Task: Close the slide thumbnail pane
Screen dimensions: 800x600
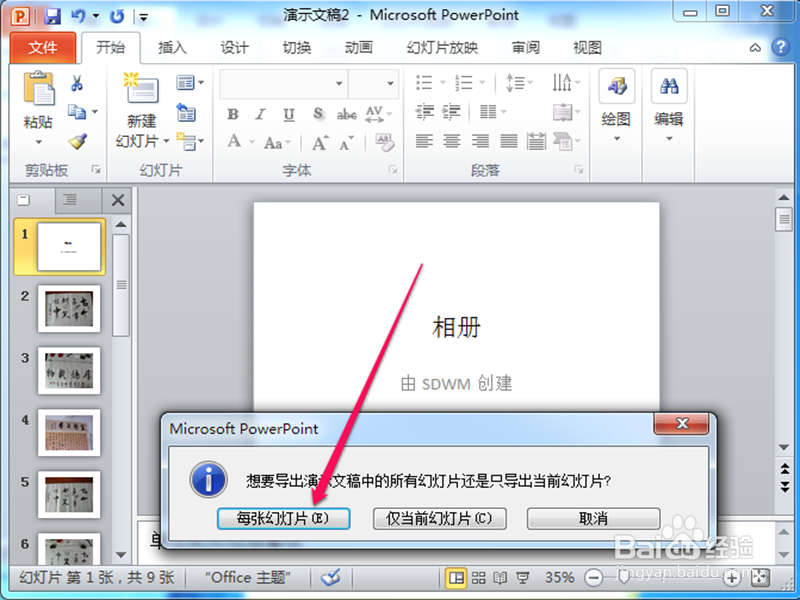Action: coord(118,201)
